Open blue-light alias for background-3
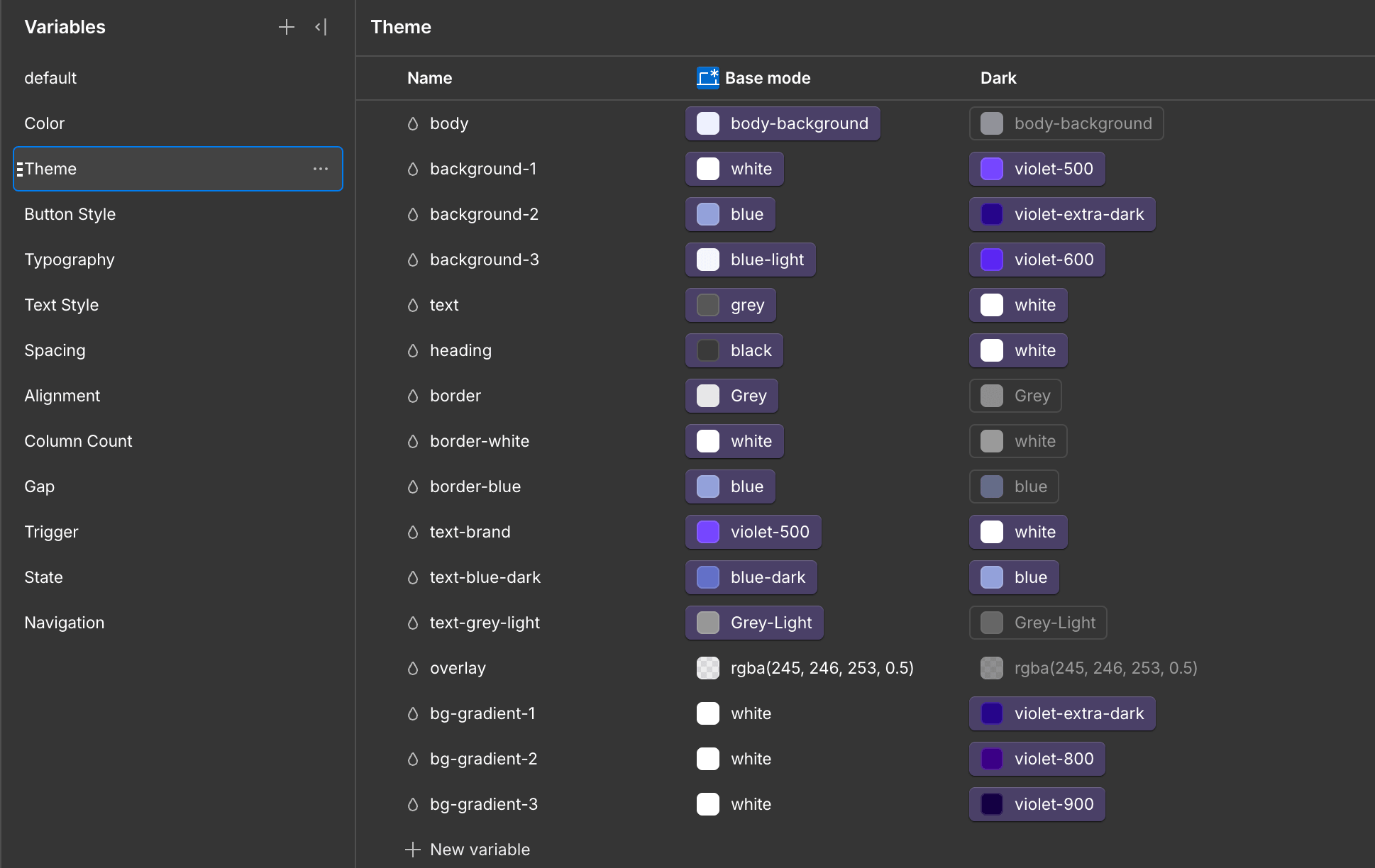This screenshot has height=868, width=1375. pos(751,260)
